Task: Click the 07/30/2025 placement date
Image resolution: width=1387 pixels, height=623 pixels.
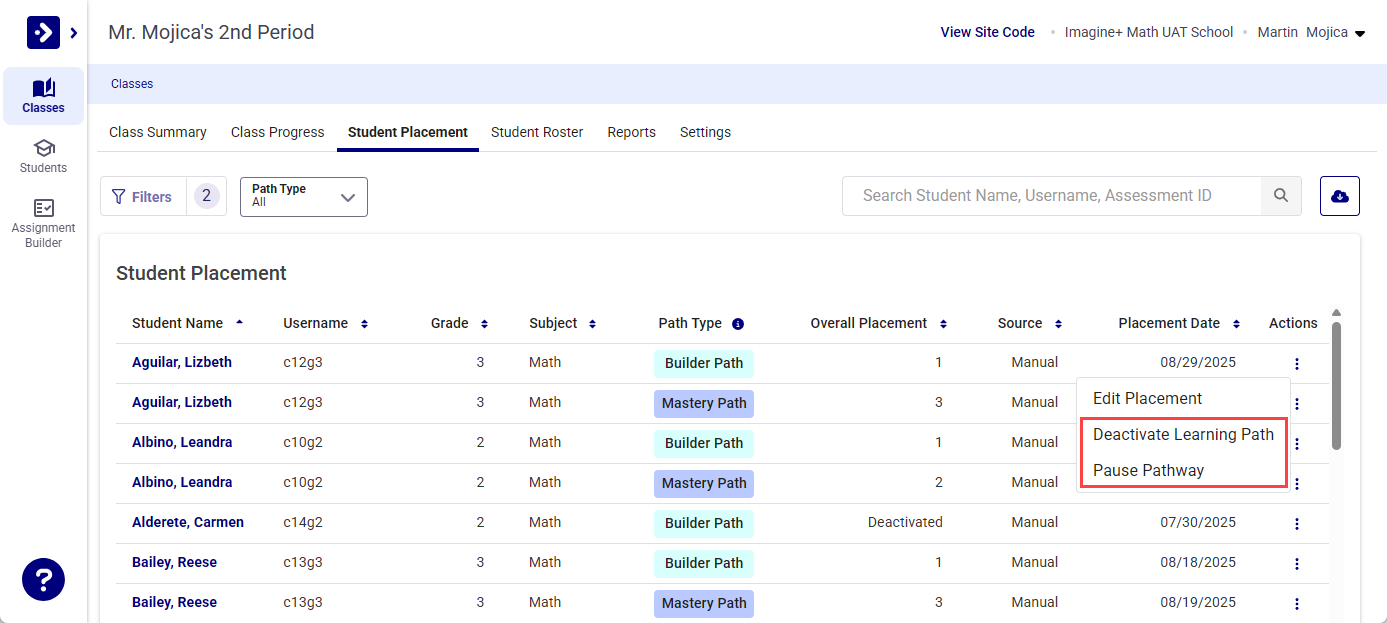Action: [x=1198, y=522]
